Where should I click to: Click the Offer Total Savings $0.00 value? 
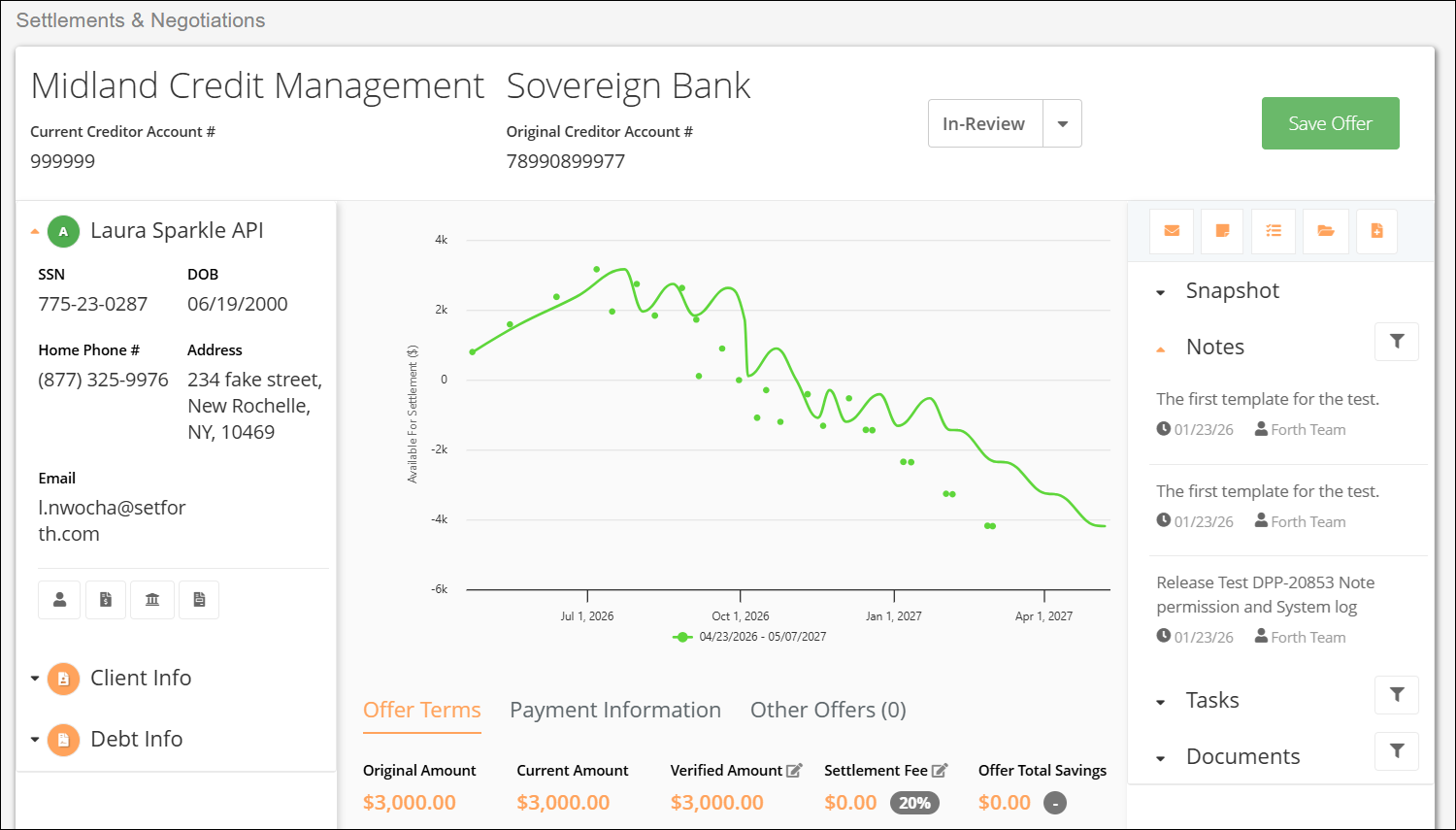(1005, 803)
